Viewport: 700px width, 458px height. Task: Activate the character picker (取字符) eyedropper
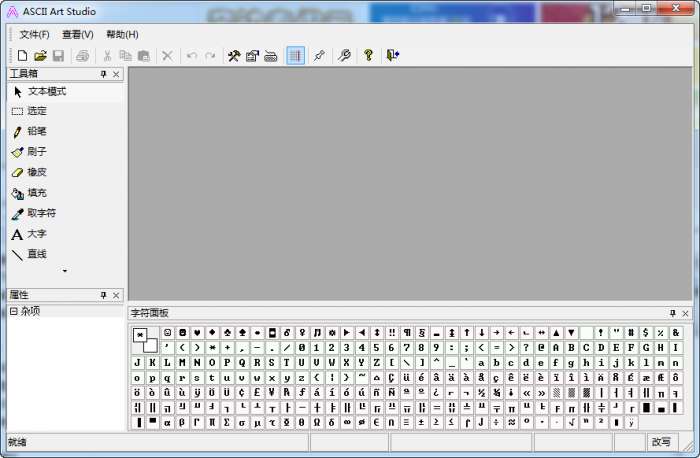[40, 213]
